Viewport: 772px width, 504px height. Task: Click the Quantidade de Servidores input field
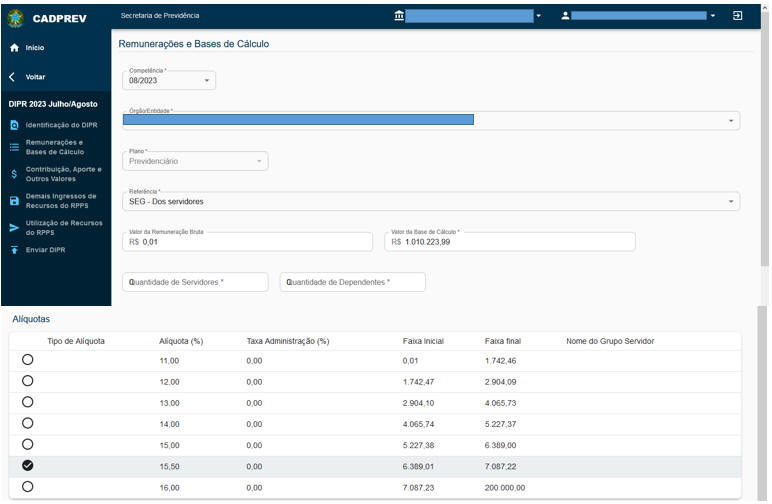tap(196, 283)
